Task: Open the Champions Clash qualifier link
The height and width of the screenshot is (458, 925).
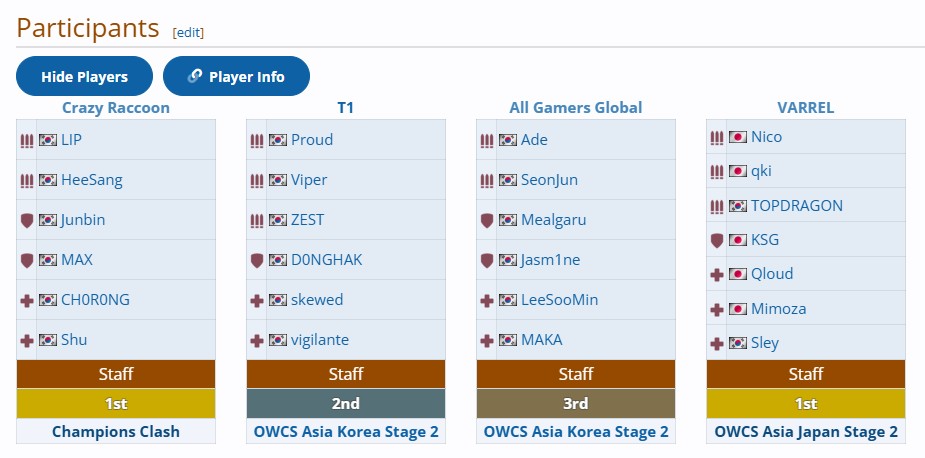Action: point(116,432)
